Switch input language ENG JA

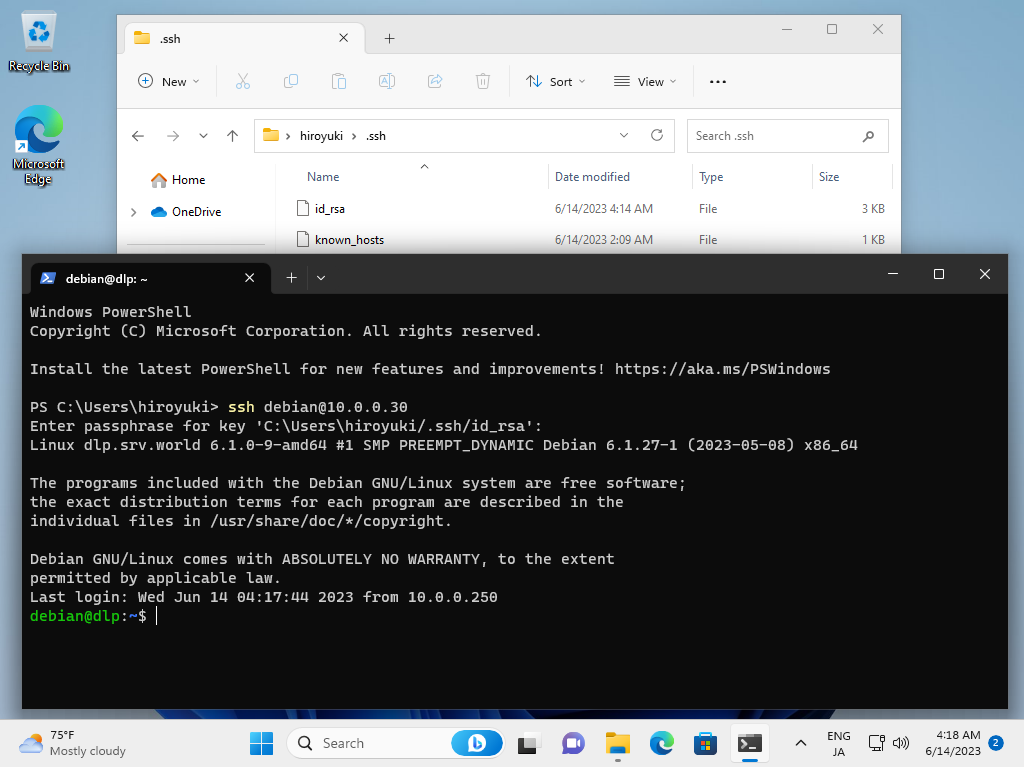(x=839, y=743)
